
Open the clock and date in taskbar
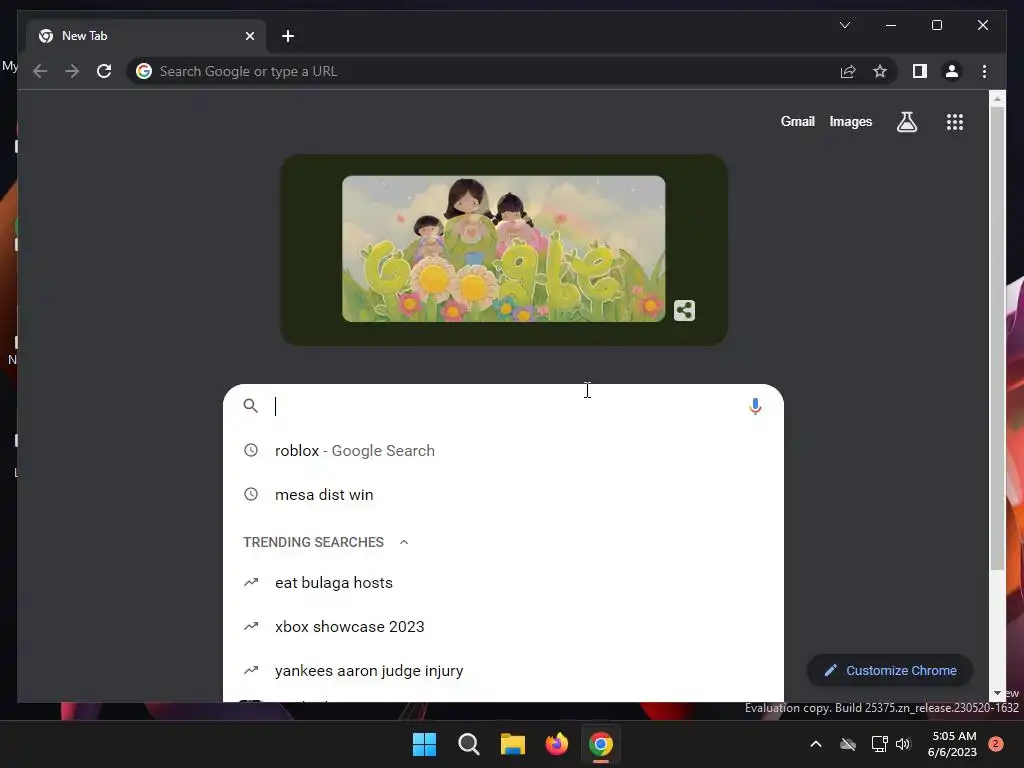[952, 744]
